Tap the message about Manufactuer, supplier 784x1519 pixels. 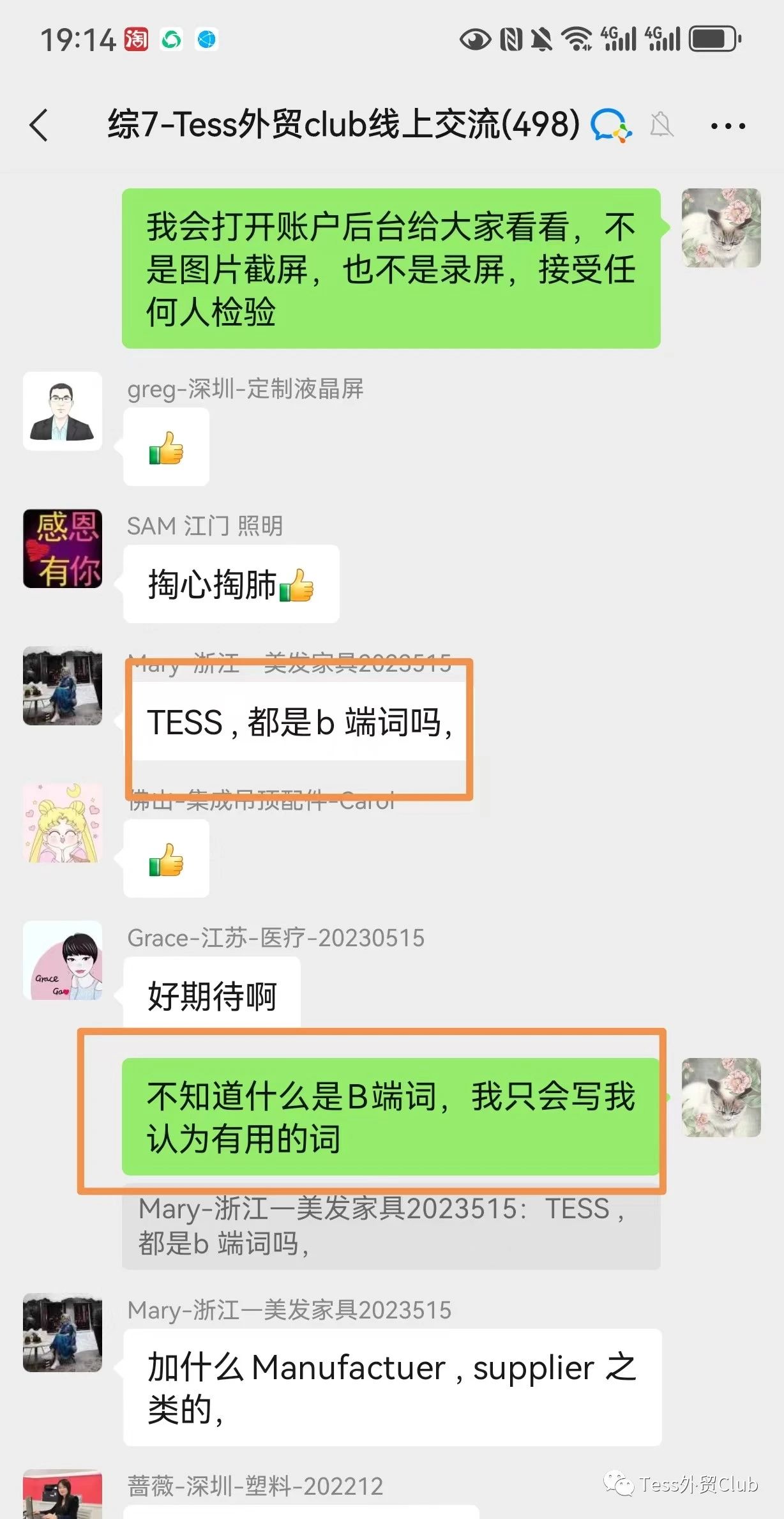(392, 1387)
